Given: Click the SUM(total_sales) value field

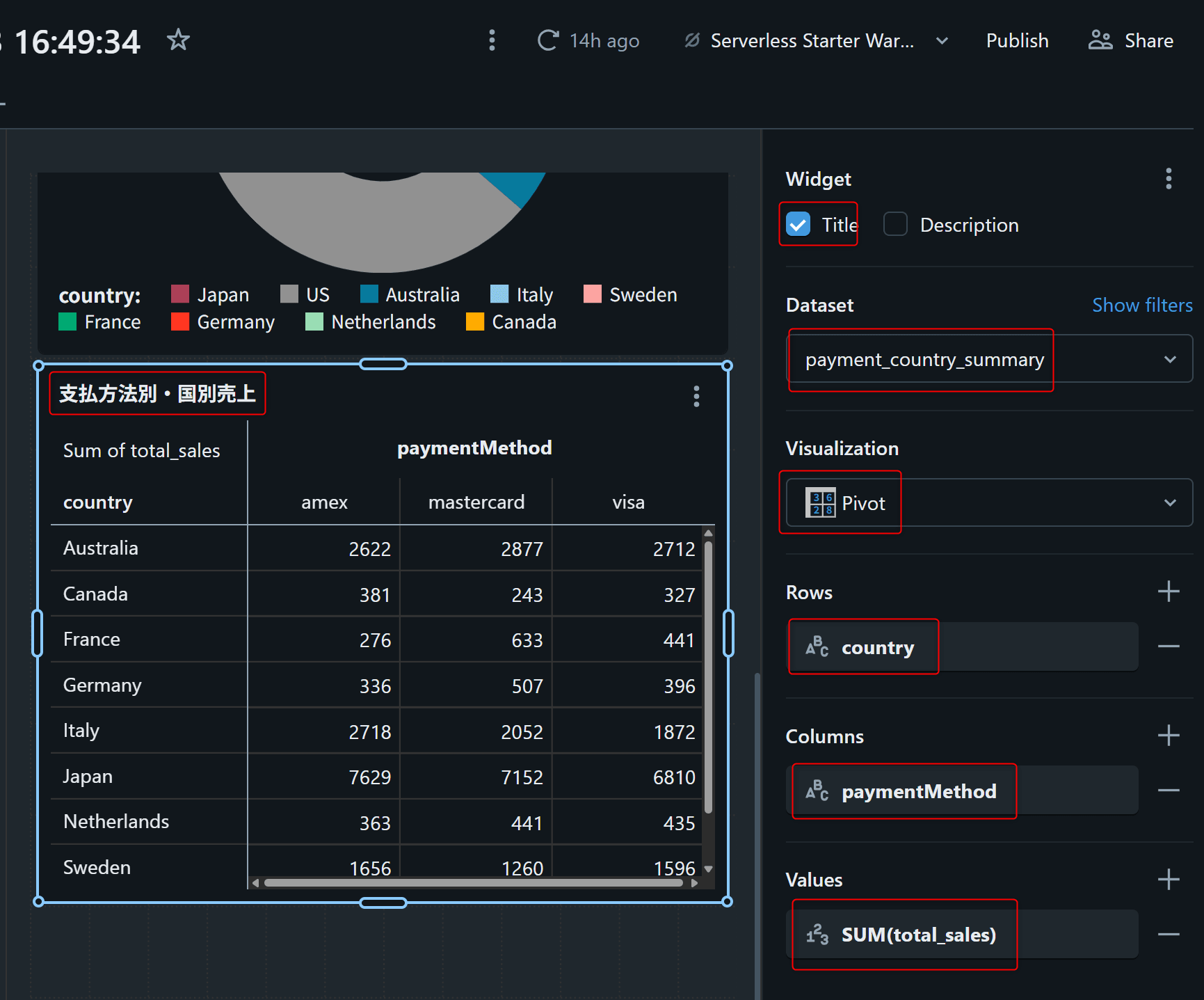Looking at the screenshot, I should click(918, 935).
